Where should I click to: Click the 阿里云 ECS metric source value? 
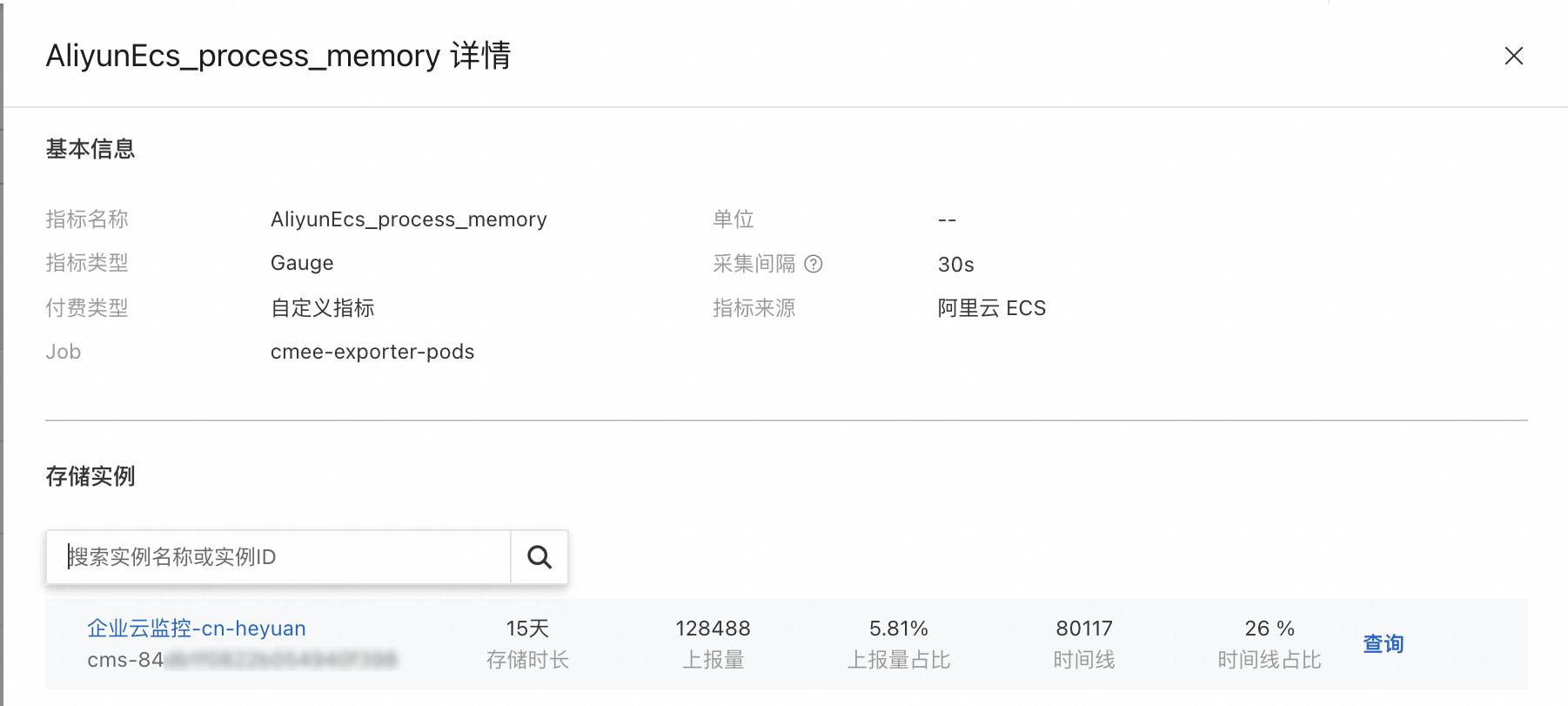[x=991, y=308]
